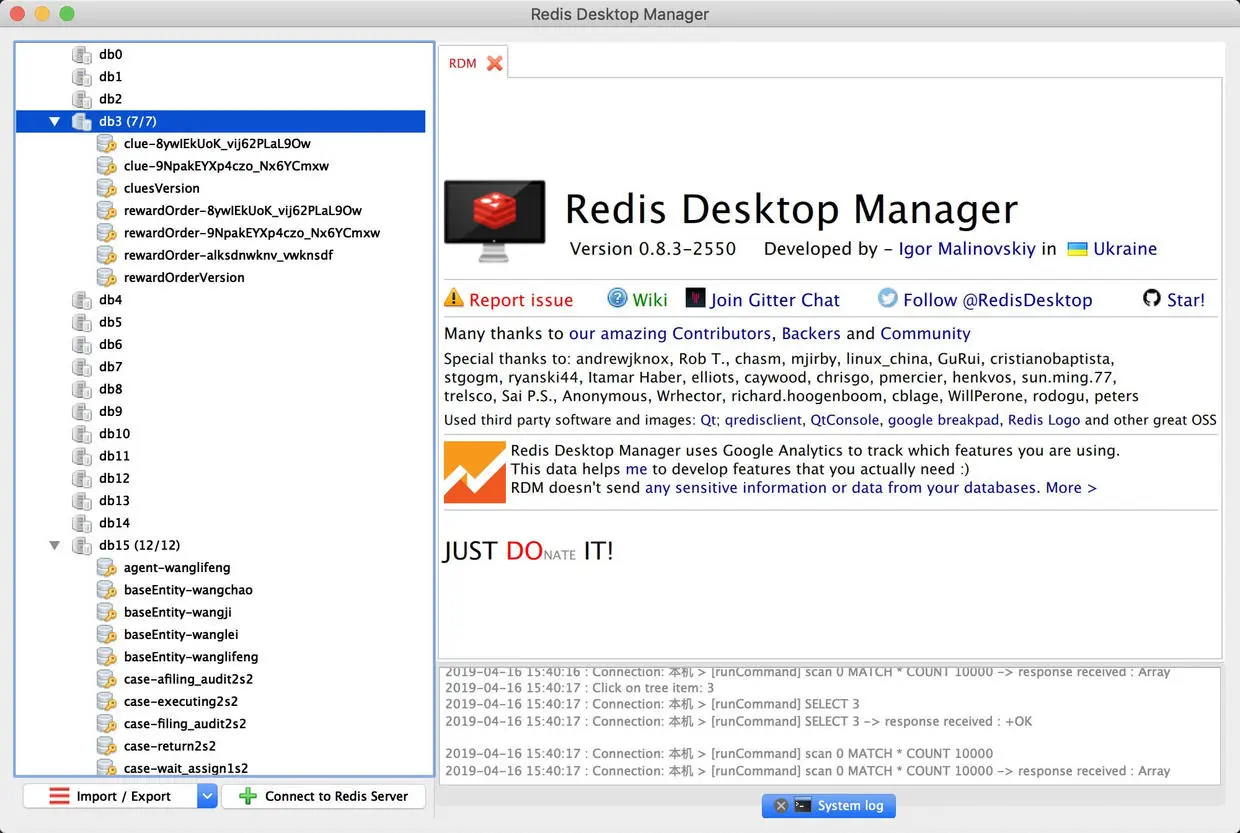Screen dimensions: 1240x833
Task: Open the Redis Logo link
Action: point(1044,420)
